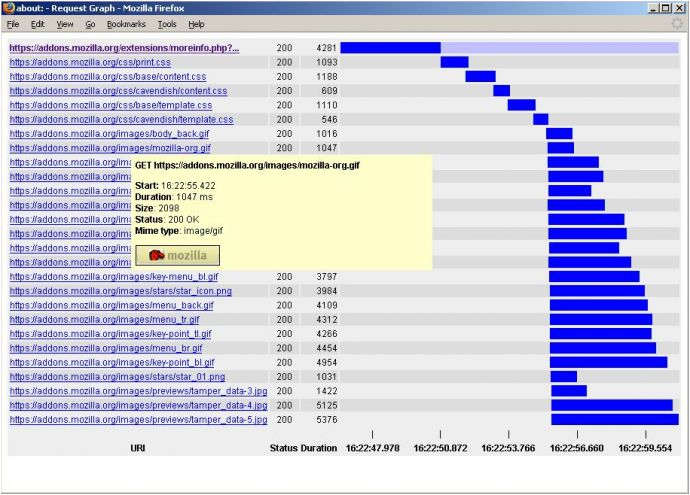Click duration value 609 for cavendish/content.css
Viewport: 690px width, 495px height.
[329, 91]
